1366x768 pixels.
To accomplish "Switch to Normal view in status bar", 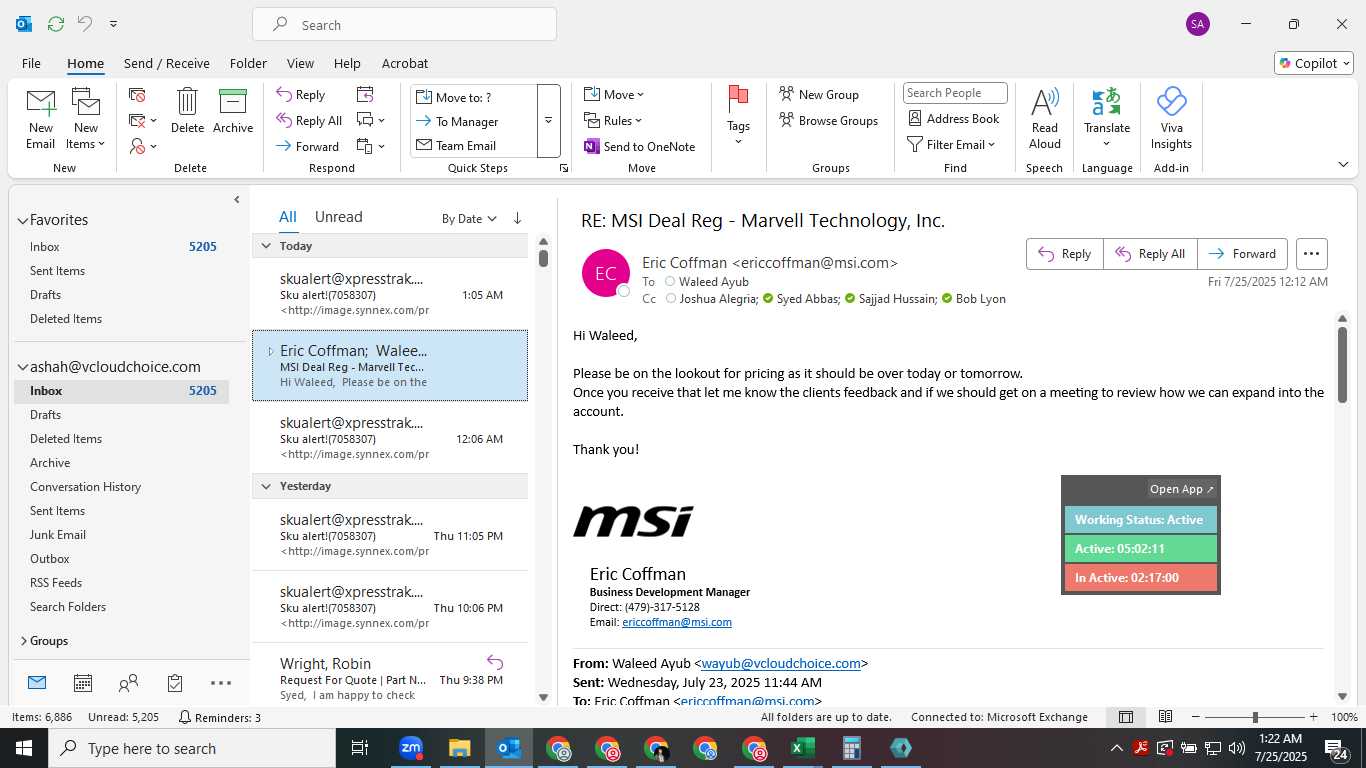I will point(1126,717).
